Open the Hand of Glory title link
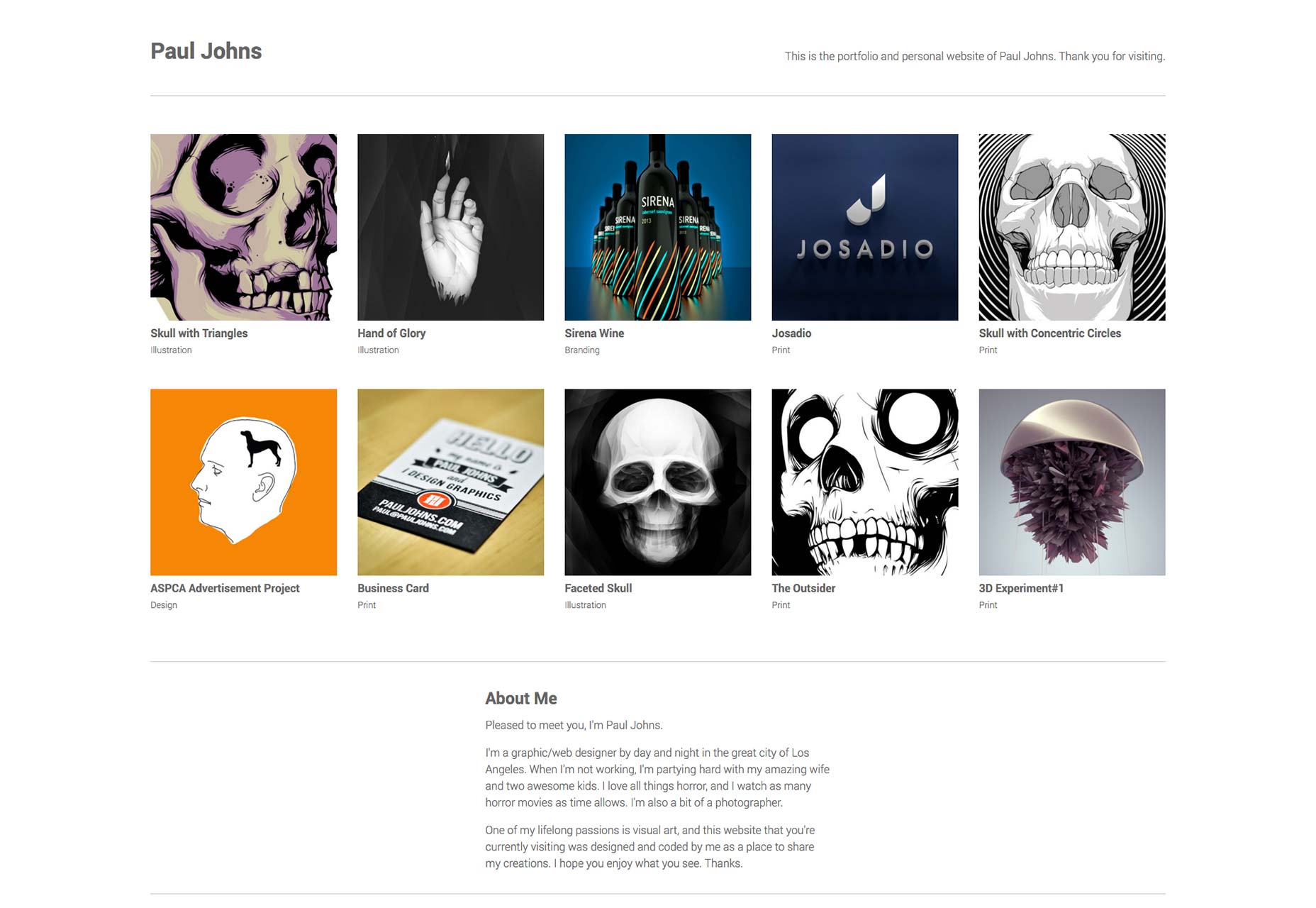 [x=391, y=333]
